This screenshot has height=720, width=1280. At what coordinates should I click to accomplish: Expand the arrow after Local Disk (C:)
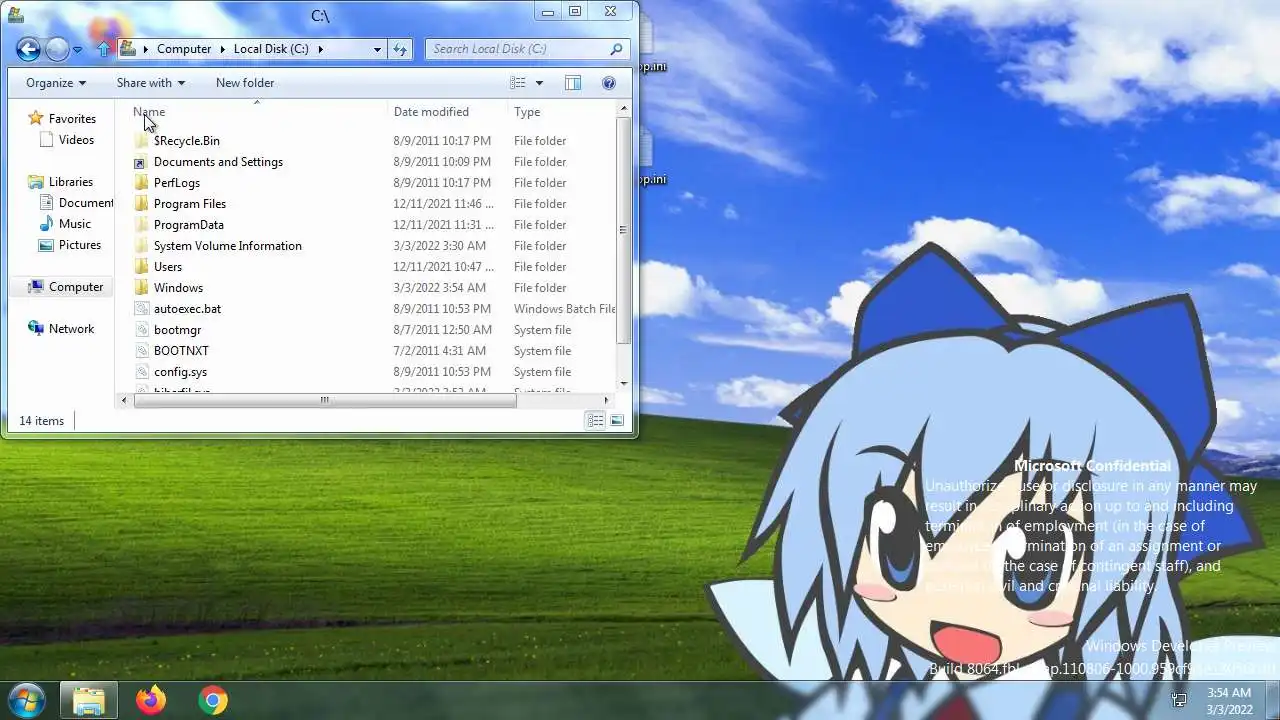[x=320, y=49]
